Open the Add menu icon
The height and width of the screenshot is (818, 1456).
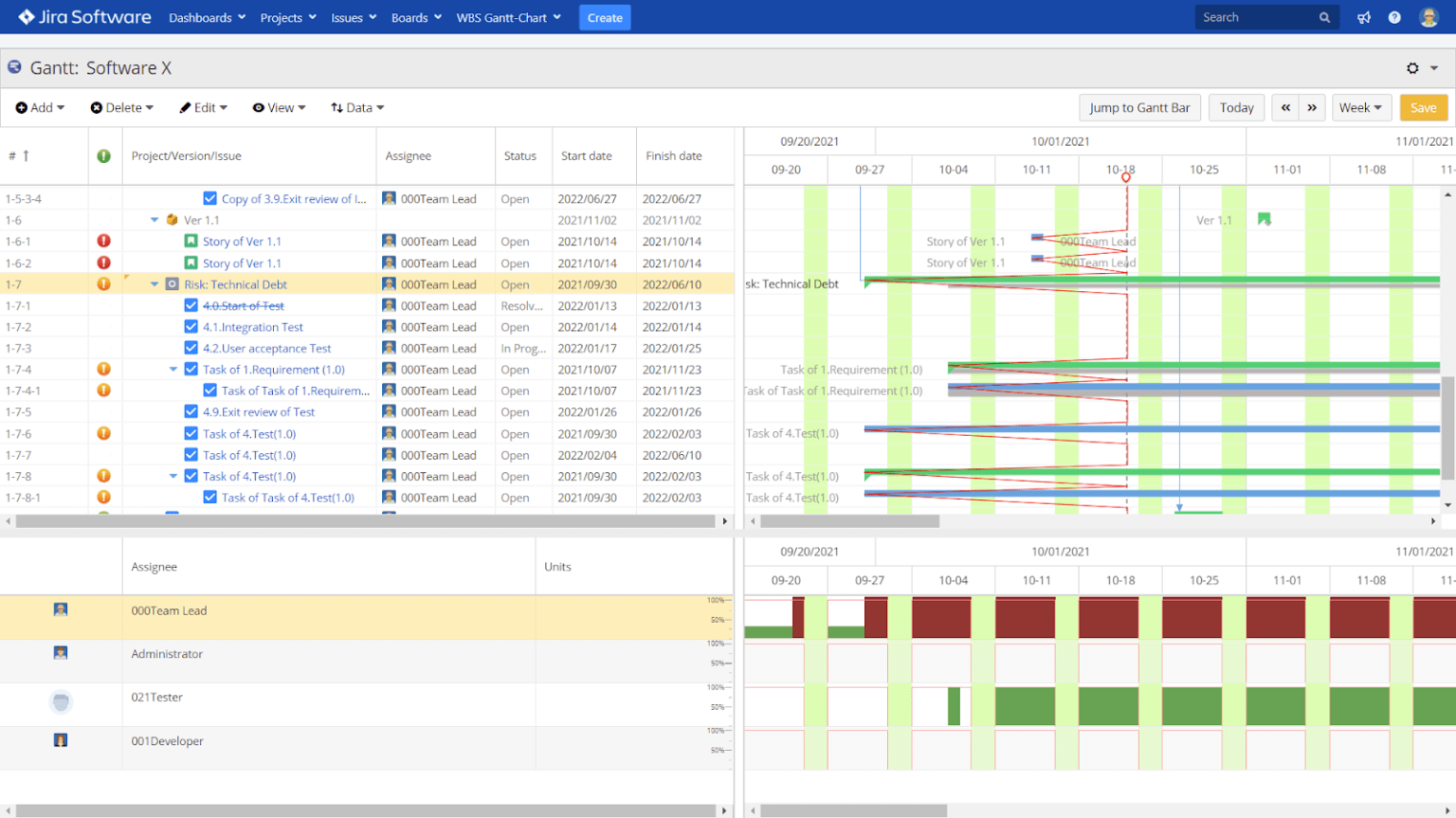click(21, 107)
